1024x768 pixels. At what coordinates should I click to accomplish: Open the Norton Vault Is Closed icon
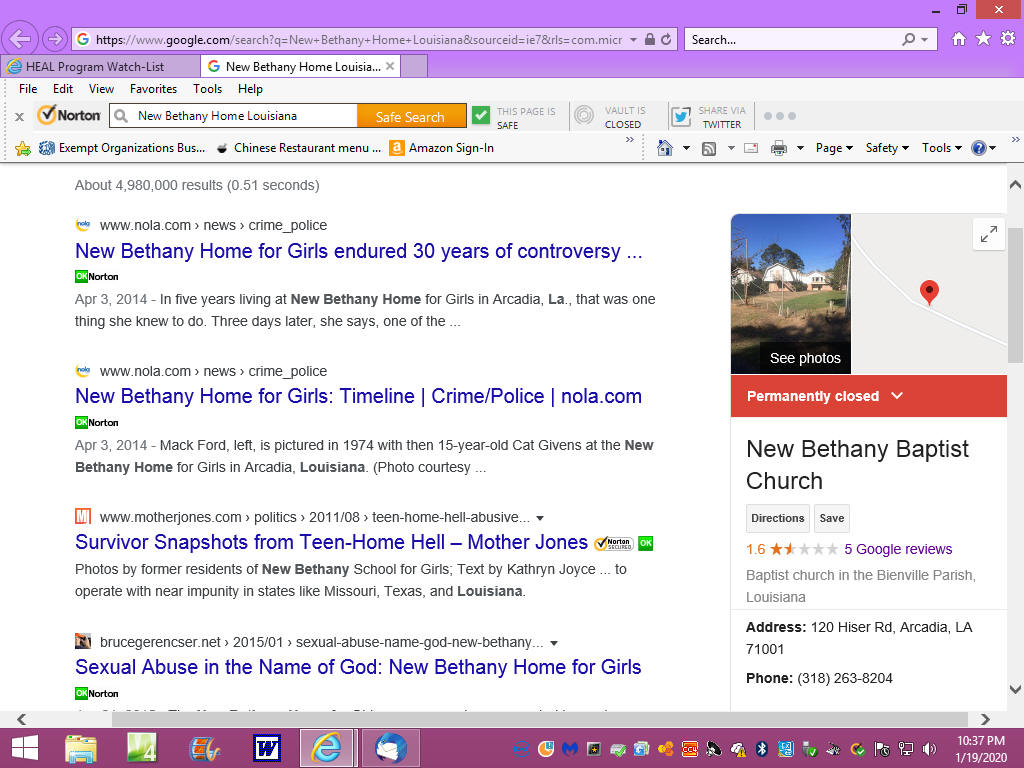coord(584,116)
